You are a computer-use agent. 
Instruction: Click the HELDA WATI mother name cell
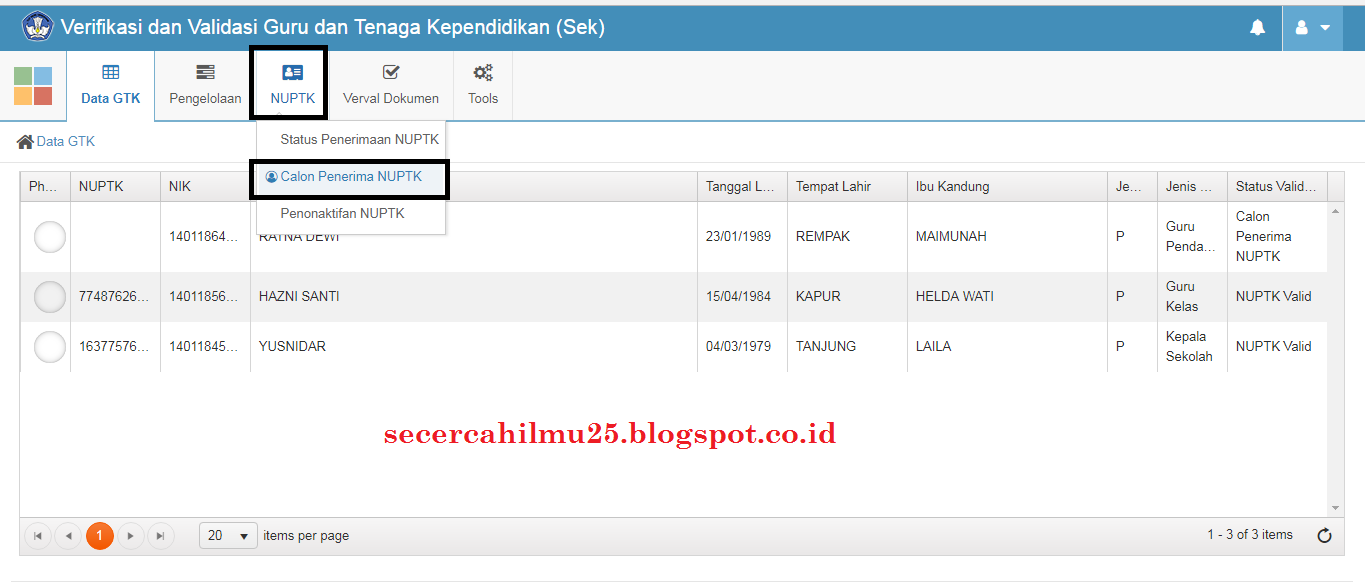pyautogui.click(x=1007, y=297)
